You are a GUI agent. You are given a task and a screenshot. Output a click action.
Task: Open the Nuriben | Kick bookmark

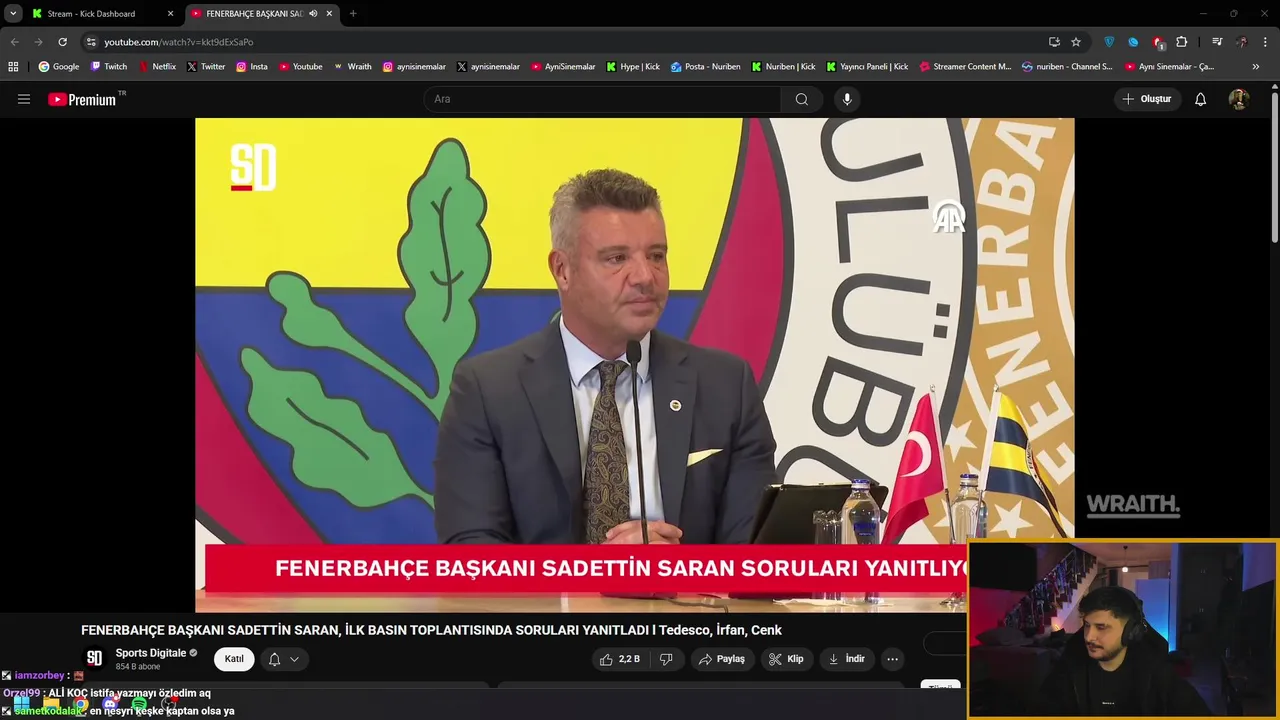point(784,67)
